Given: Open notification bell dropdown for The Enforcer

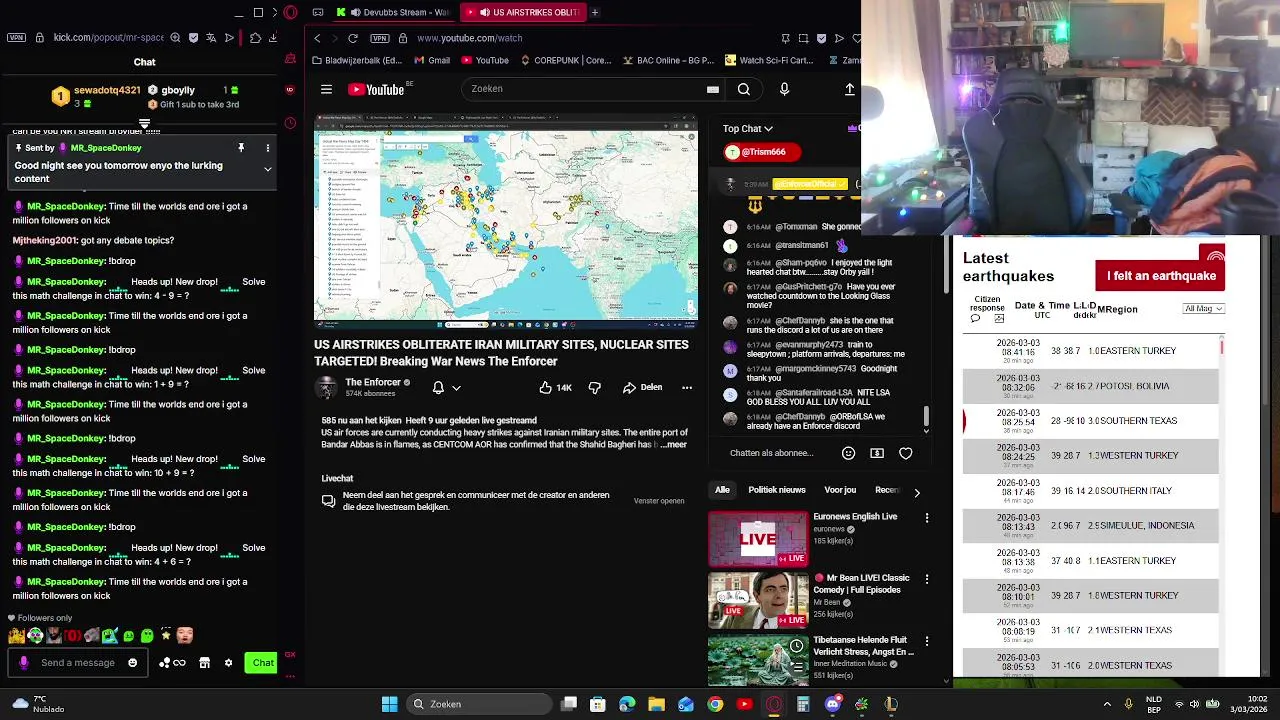Looking at the screenshot, I should point(446,387).
